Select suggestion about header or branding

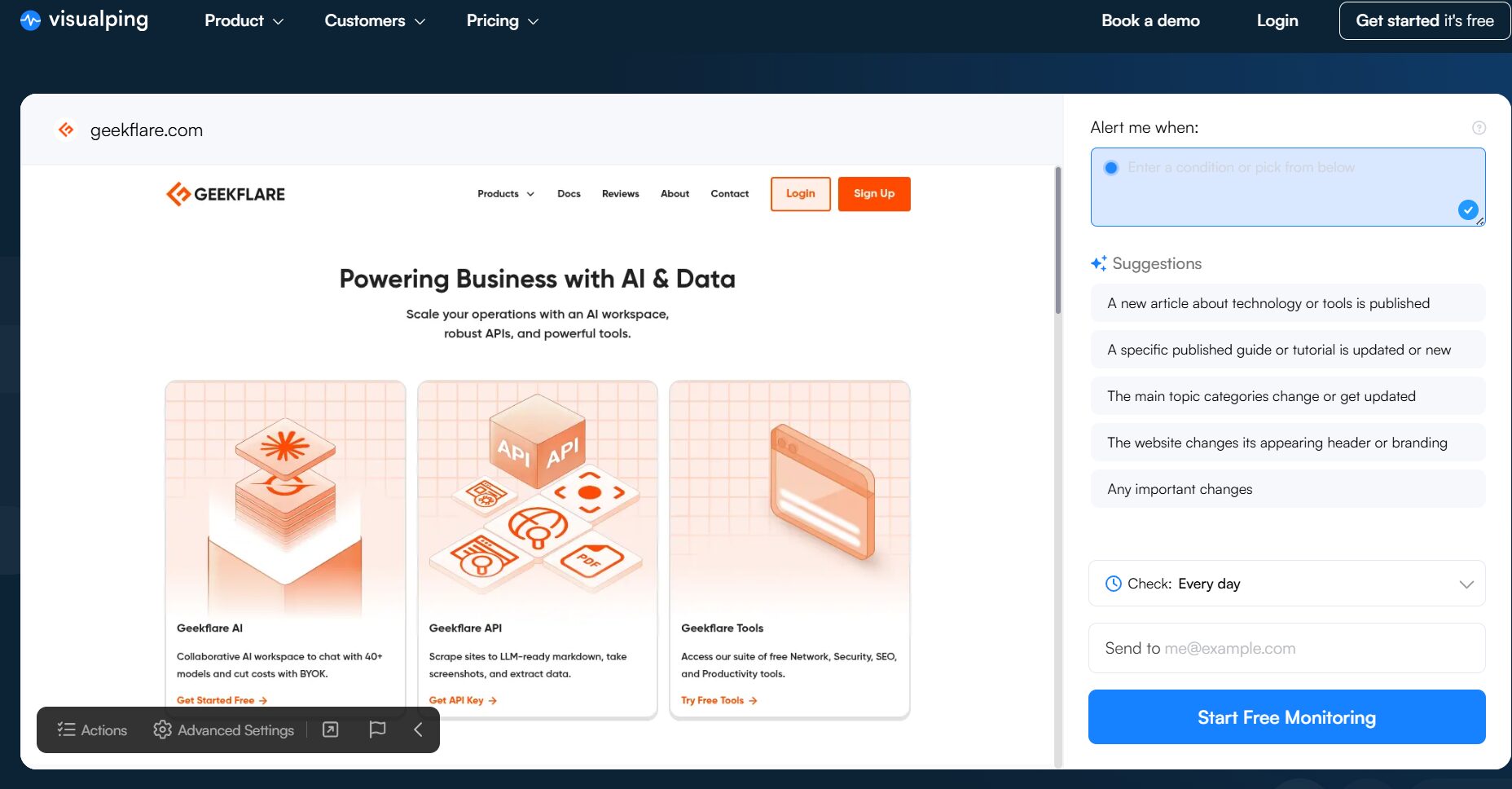pos(1288,443)
